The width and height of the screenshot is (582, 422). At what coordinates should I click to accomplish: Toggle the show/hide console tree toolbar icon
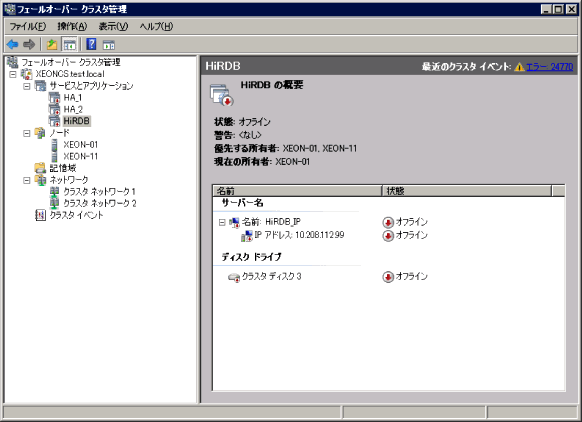[x=69, y=45]
